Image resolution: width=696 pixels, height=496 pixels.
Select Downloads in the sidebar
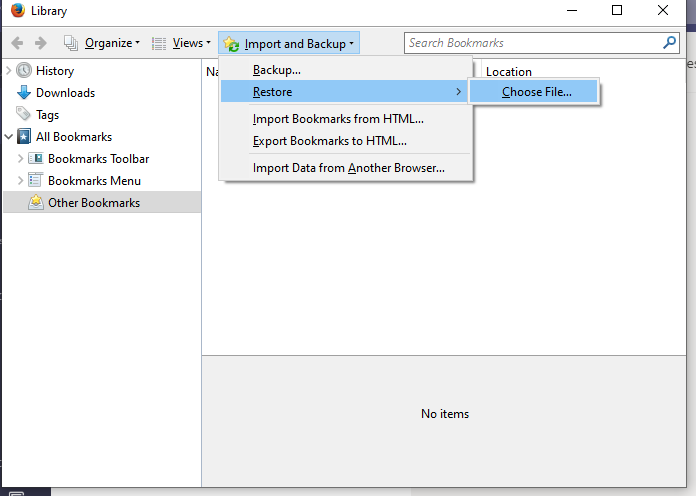tap(65, 93)
